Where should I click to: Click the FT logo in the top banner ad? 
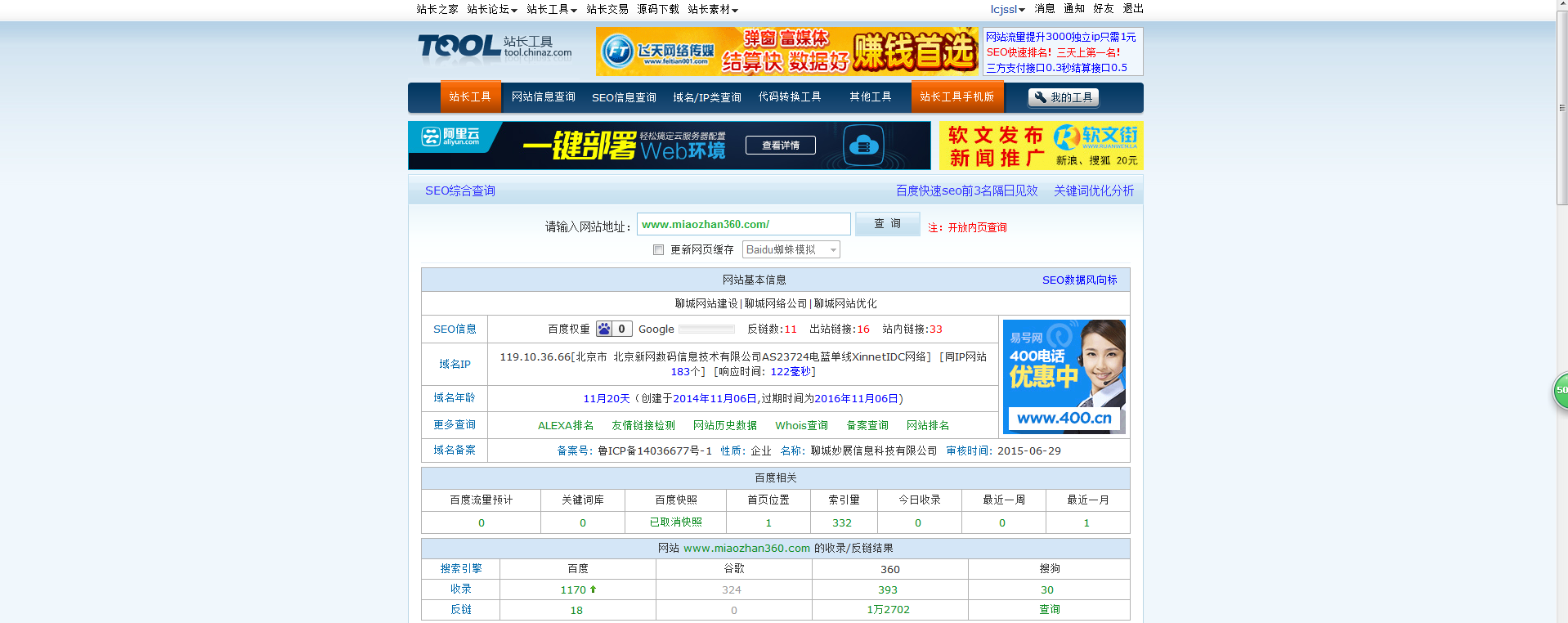[619, 52]
